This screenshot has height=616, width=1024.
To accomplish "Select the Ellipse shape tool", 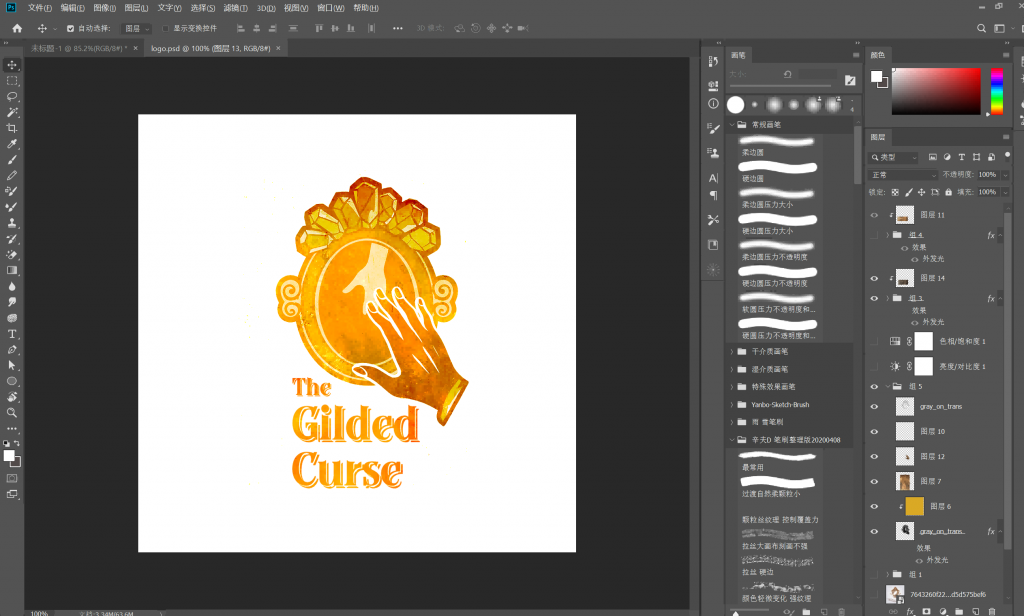I will coord(12,381).
